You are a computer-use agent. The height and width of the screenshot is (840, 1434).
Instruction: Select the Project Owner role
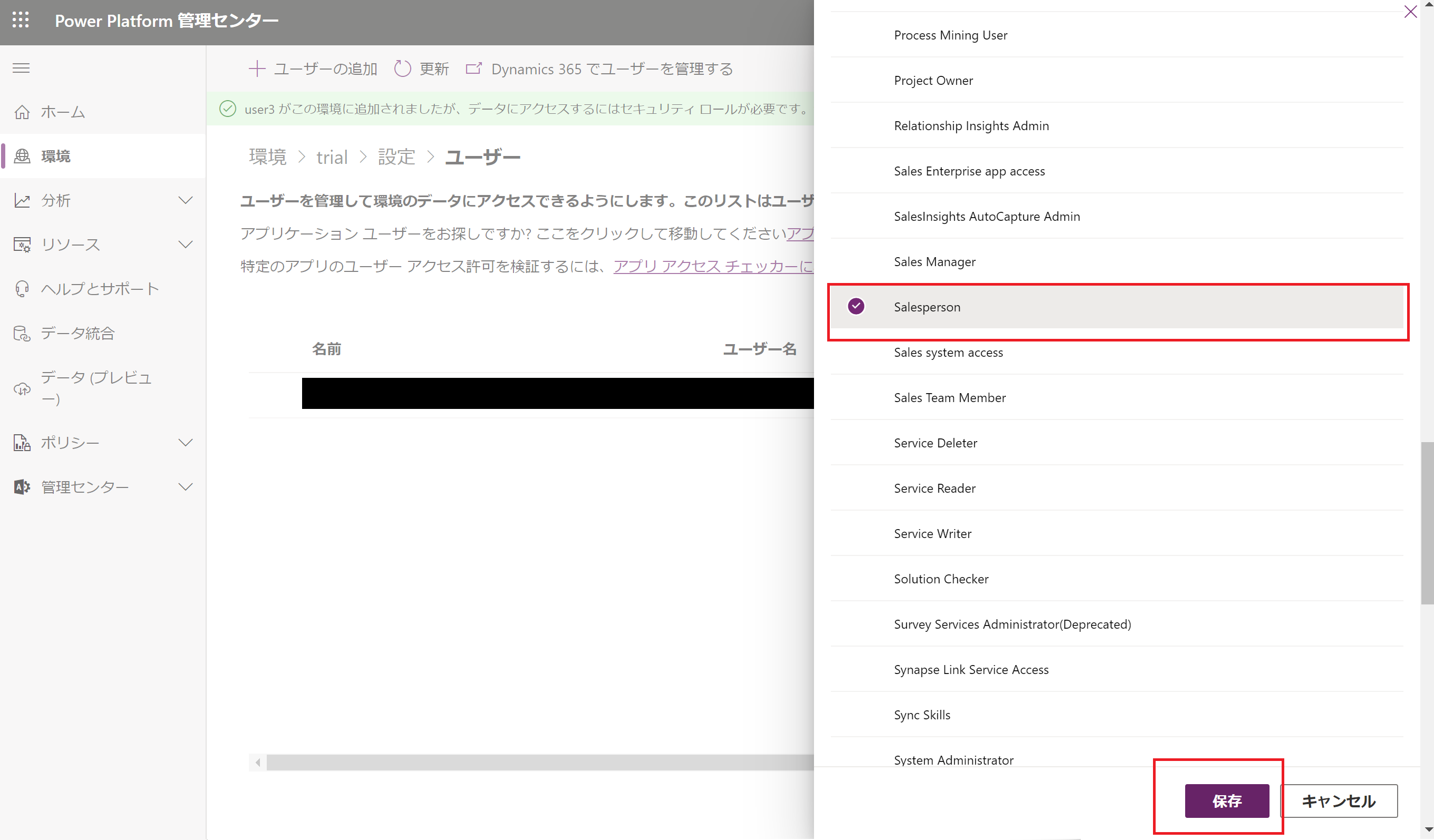[x=1117, y=80]
